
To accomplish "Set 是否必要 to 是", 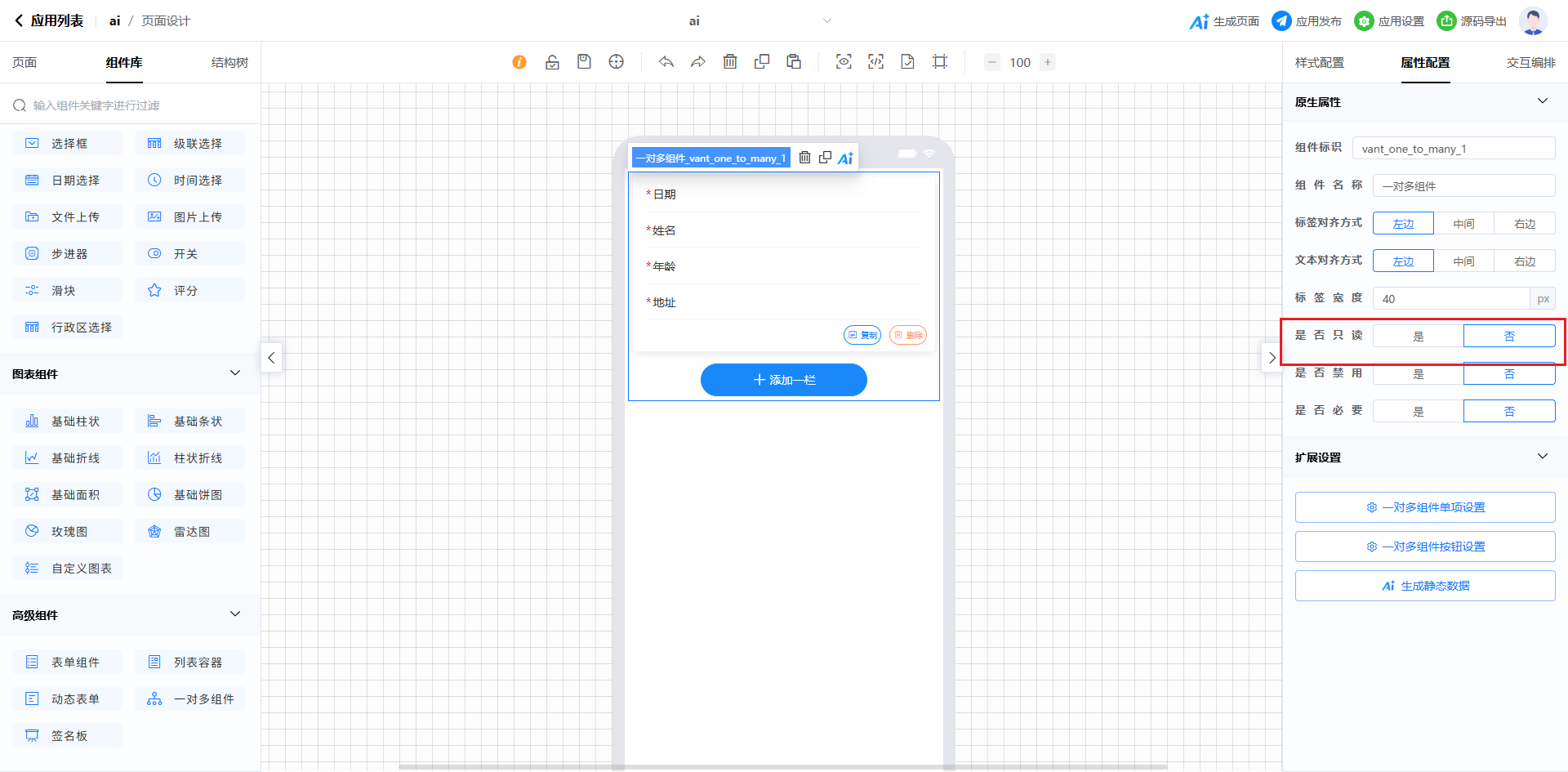I will pos(1418,411).
